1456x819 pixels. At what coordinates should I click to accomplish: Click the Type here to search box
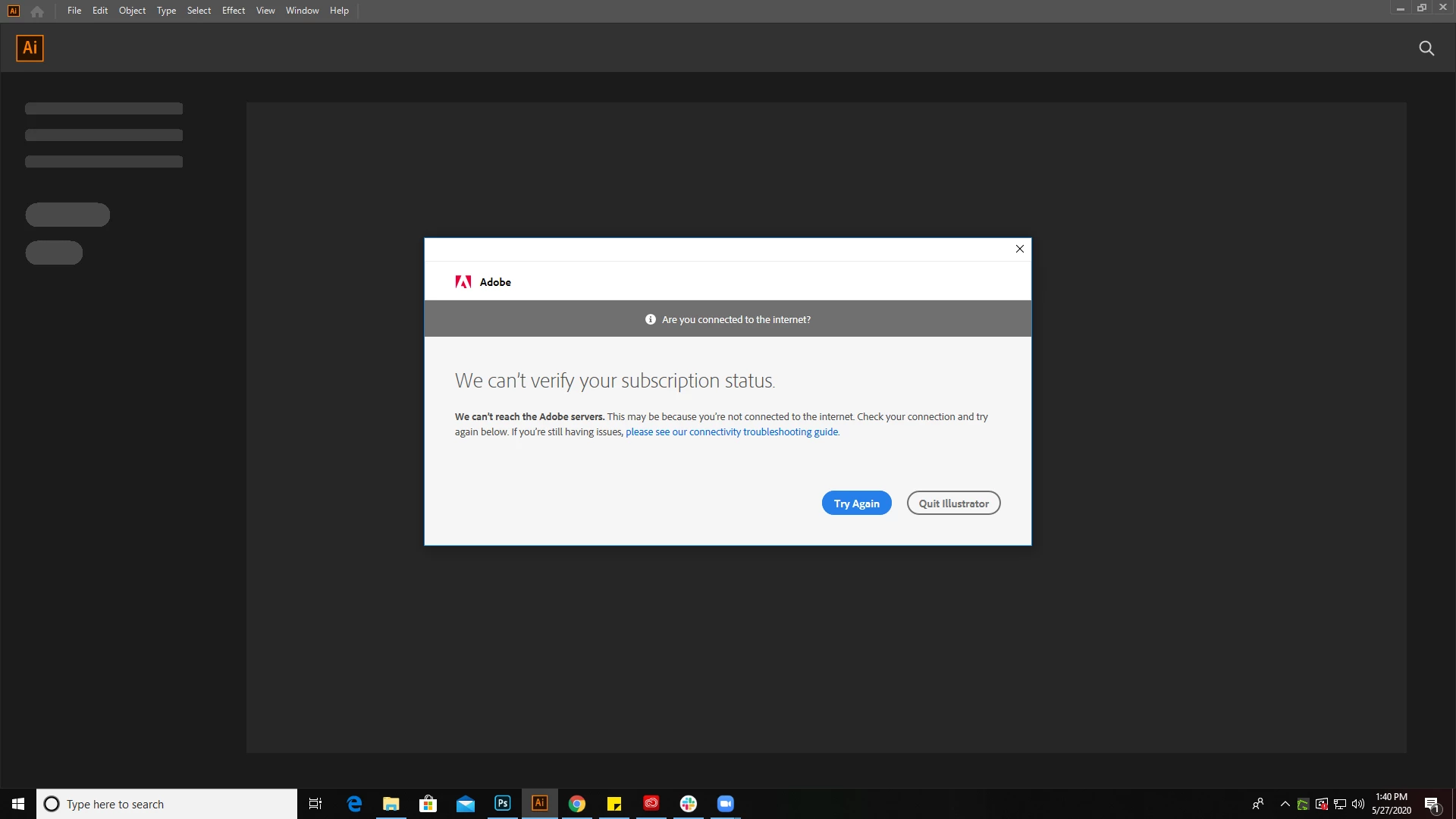(167, 804)
